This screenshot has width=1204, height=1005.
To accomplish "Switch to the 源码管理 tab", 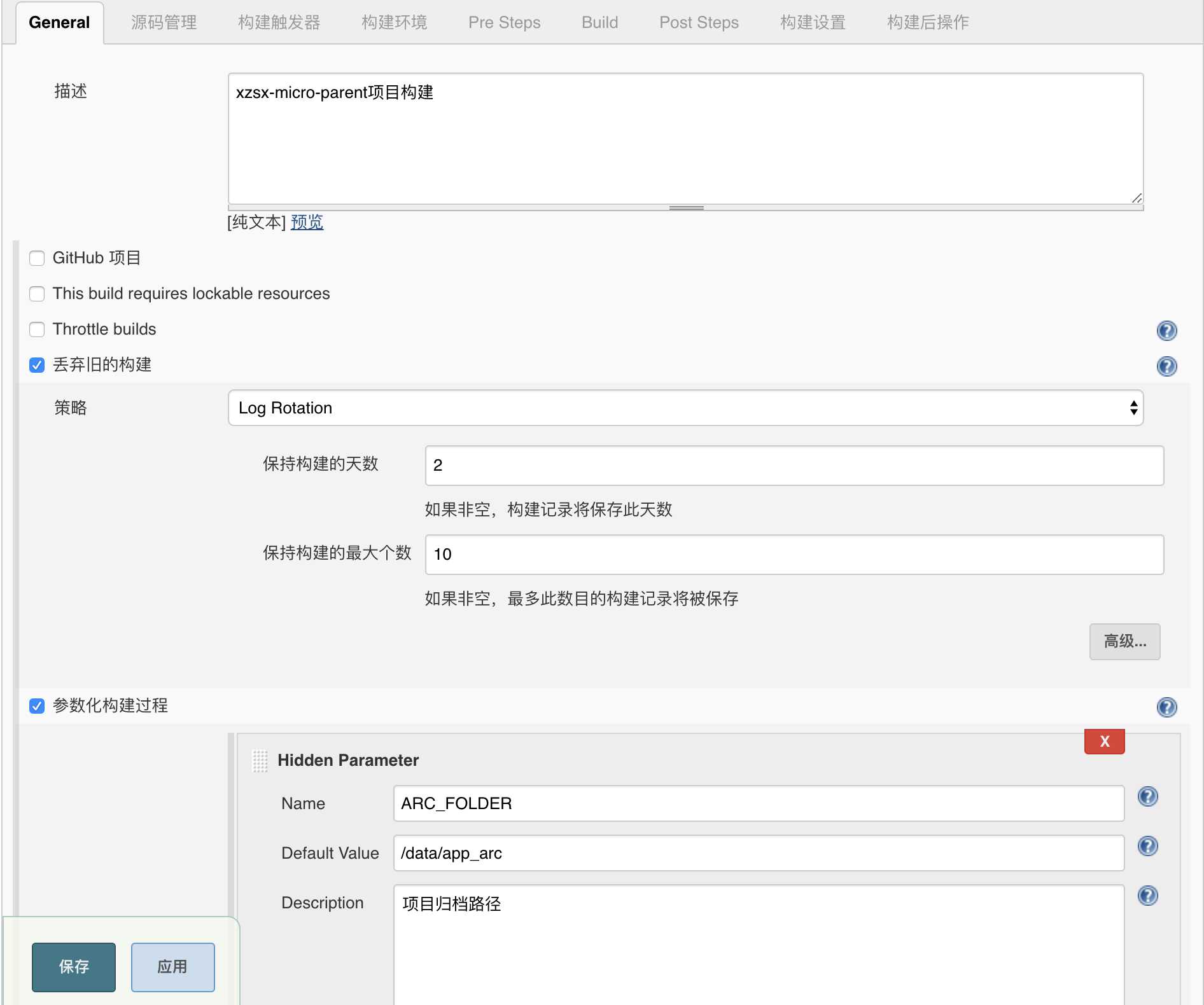I will click(x=164, y=23).
